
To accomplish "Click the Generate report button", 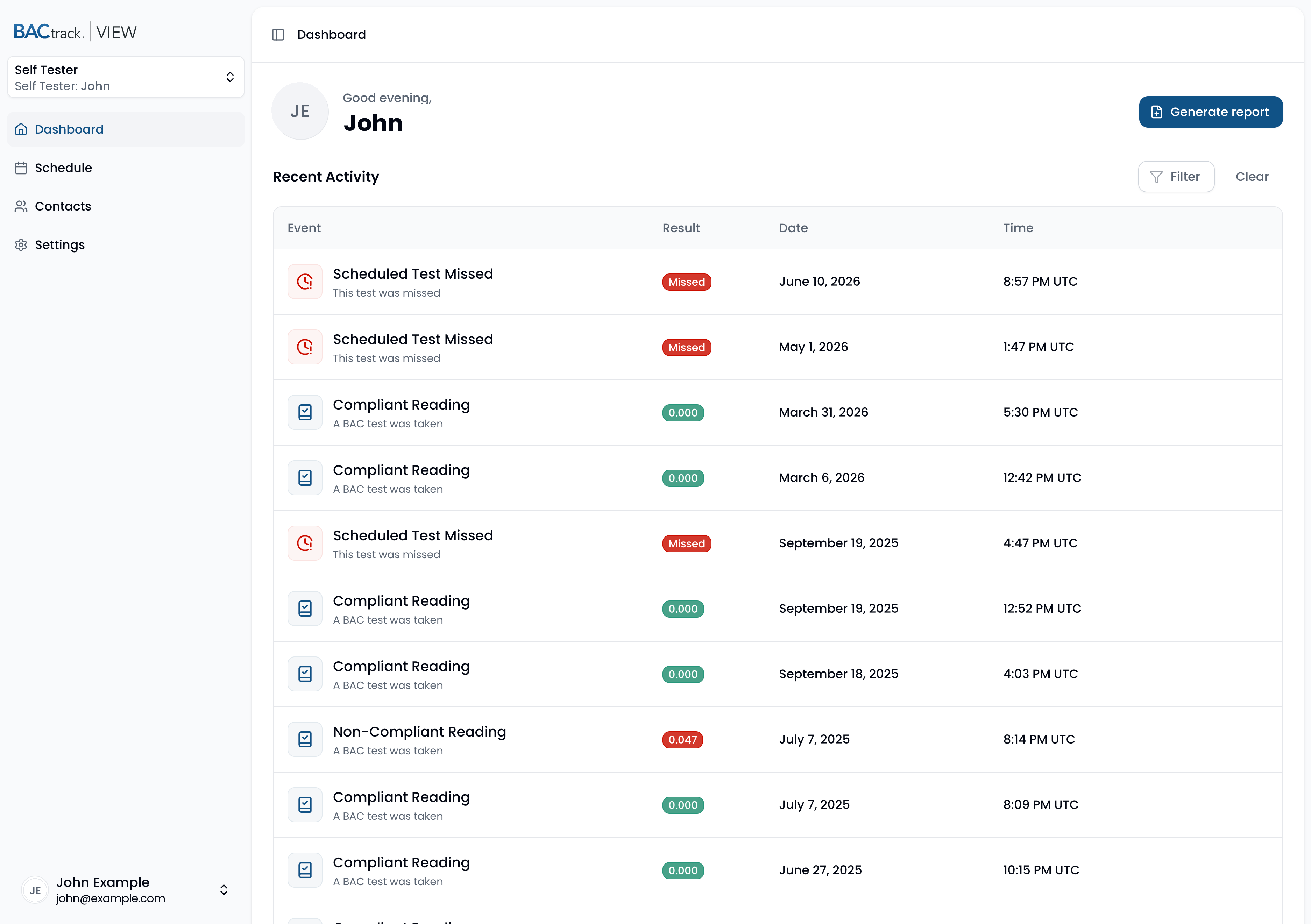I will [x=1211, y=112].
